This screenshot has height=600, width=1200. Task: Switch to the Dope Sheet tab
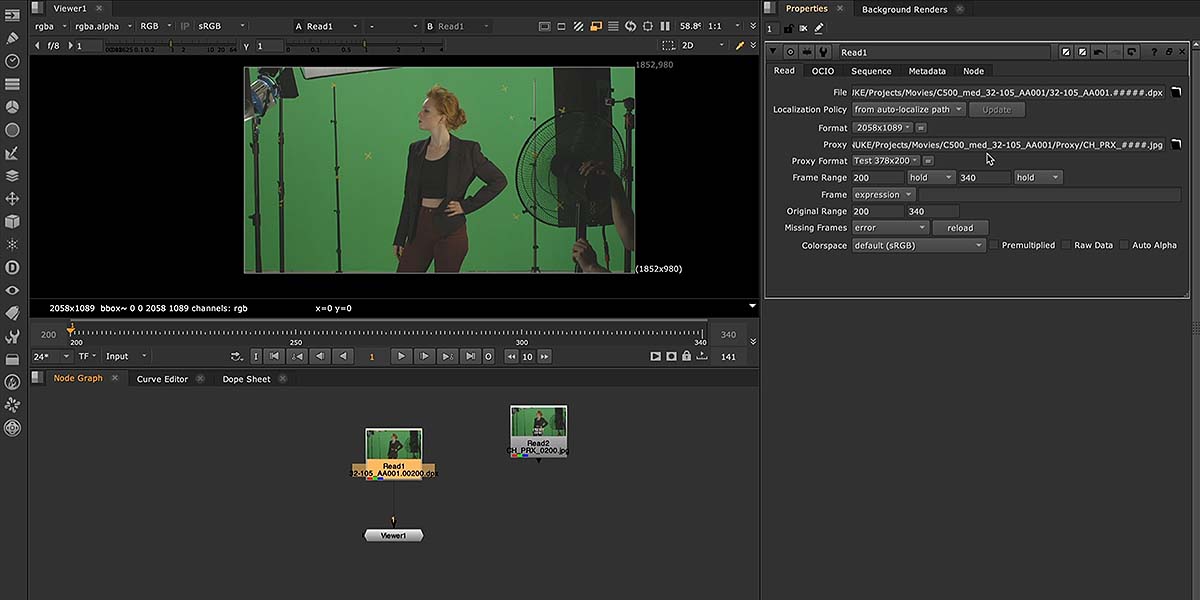(x=246, y=379)
